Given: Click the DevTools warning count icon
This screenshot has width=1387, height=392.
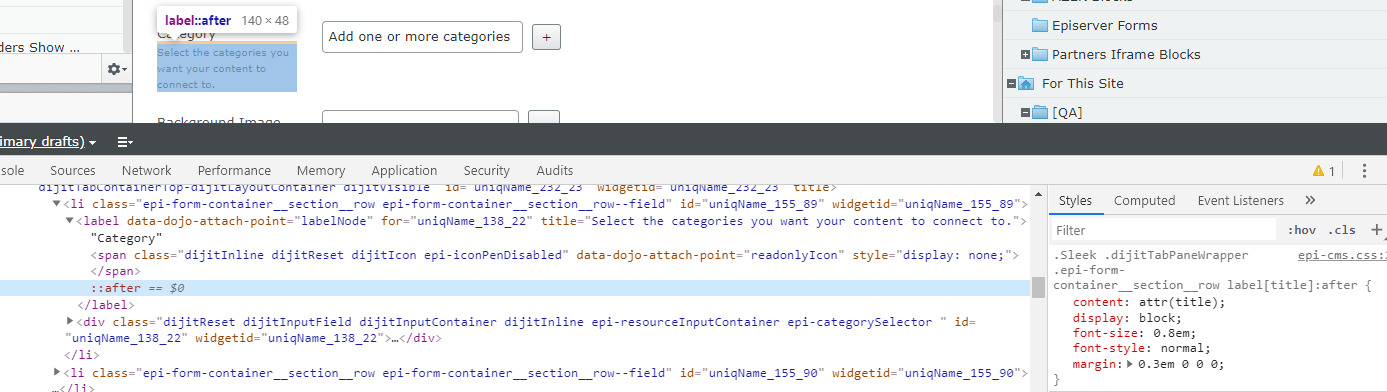Looking at the screenshot, I should click(1324, 171).
